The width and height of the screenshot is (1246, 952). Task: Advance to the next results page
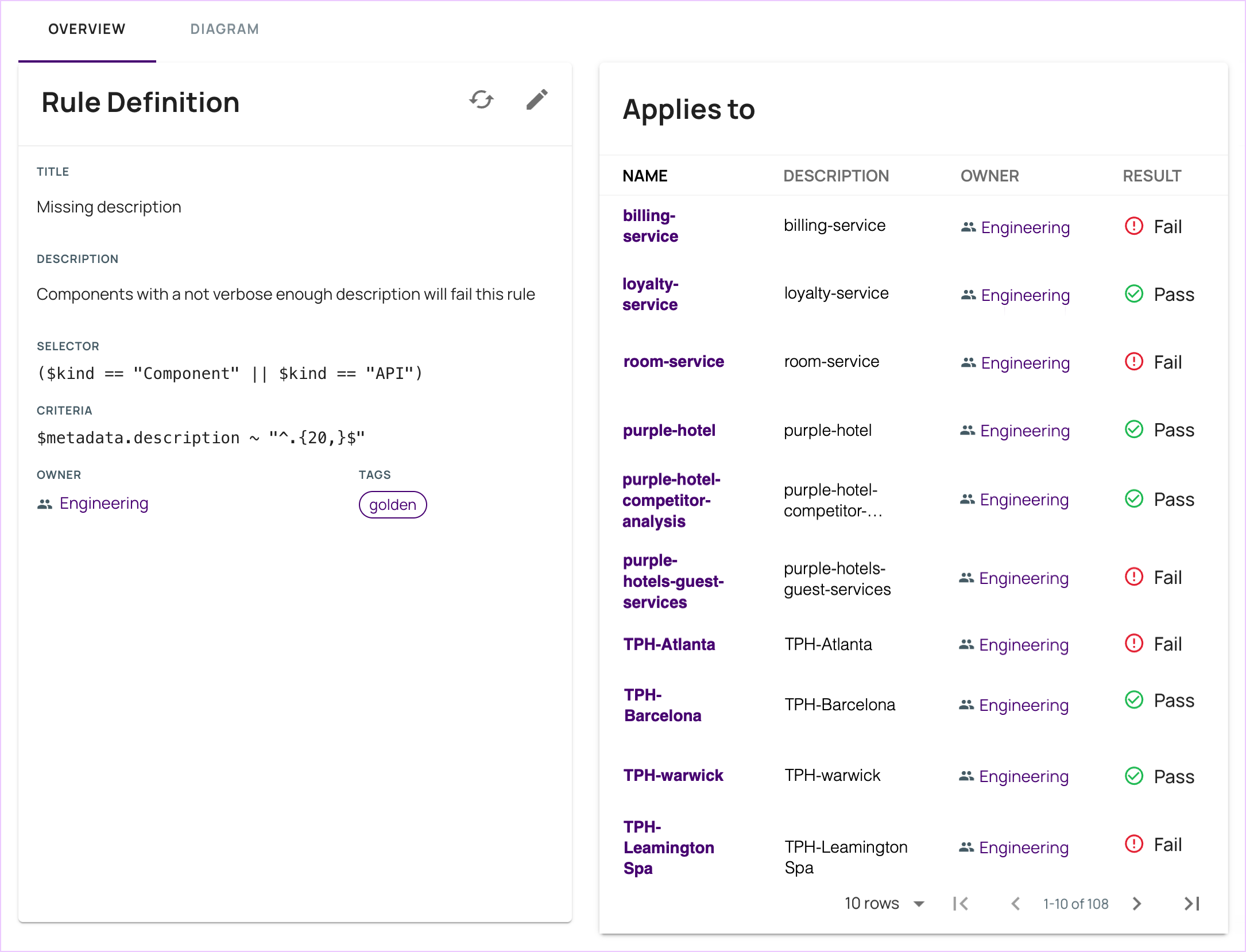point(1137,904)
